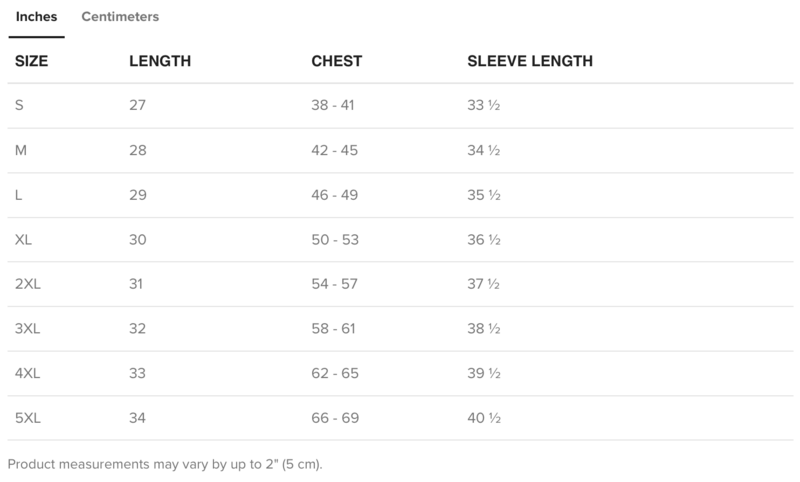
Task: Click chest value 66 - 69
Action: coord(335,418)
